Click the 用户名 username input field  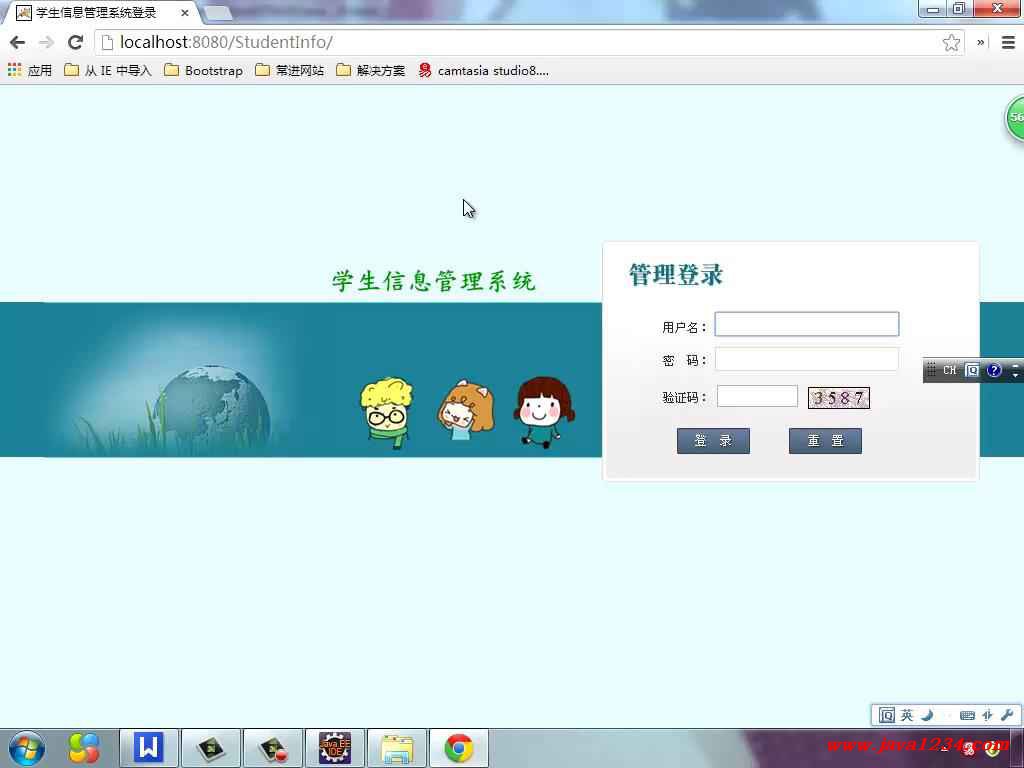pos(806,324)
